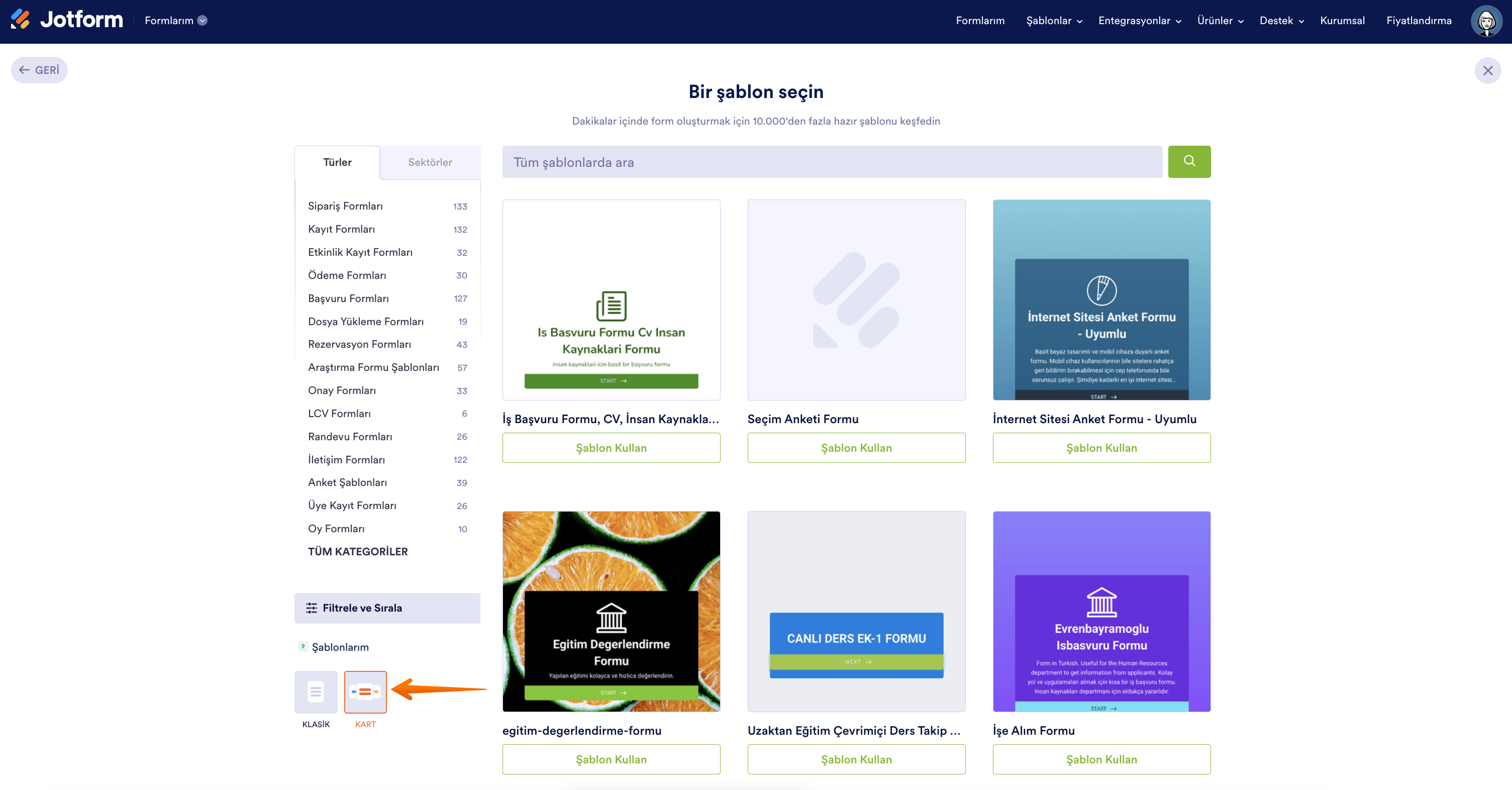Switch to the Türler tab
This screenshot has width=1512, height=790.
coord(337,162)
